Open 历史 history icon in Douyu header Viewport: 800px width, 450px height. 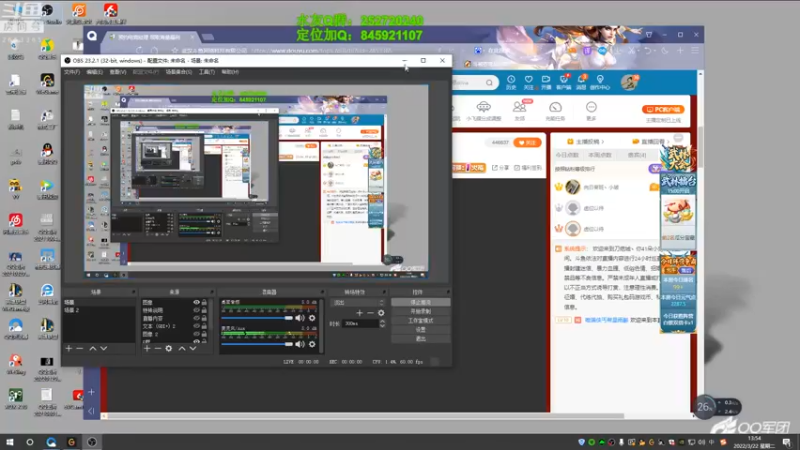coord(511,82)
